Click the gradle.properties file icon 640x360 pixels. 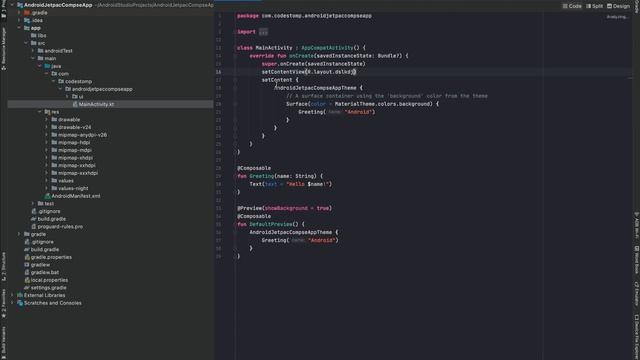[27, 257]
